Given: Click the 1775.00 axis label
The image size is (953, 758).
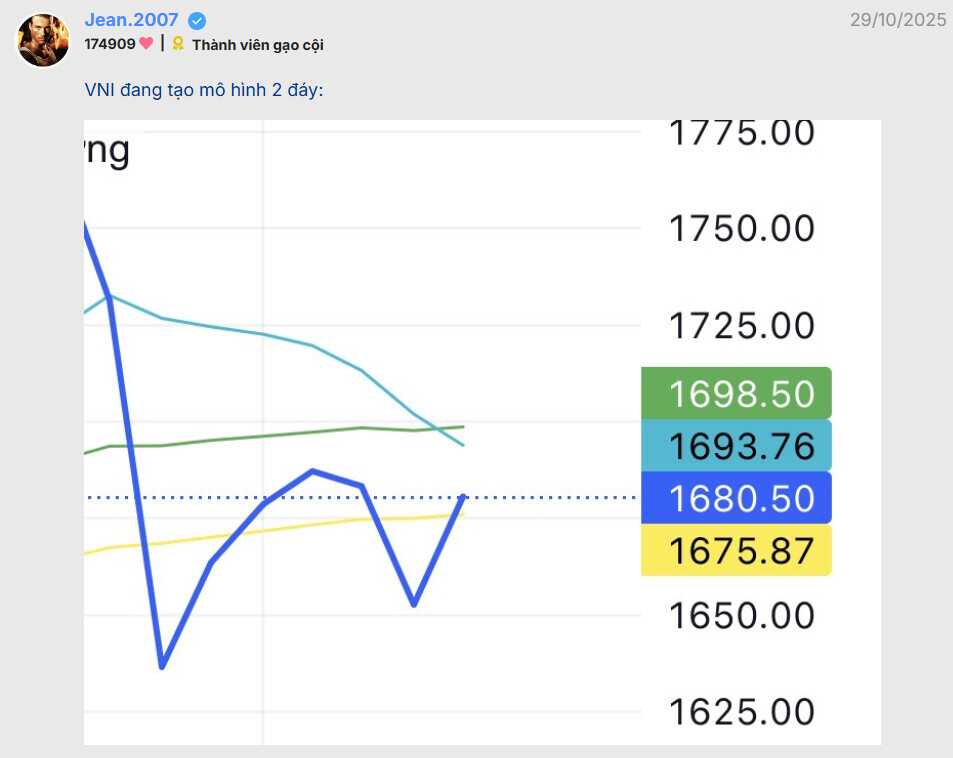Looking at the screenshot, I should 741,133.
